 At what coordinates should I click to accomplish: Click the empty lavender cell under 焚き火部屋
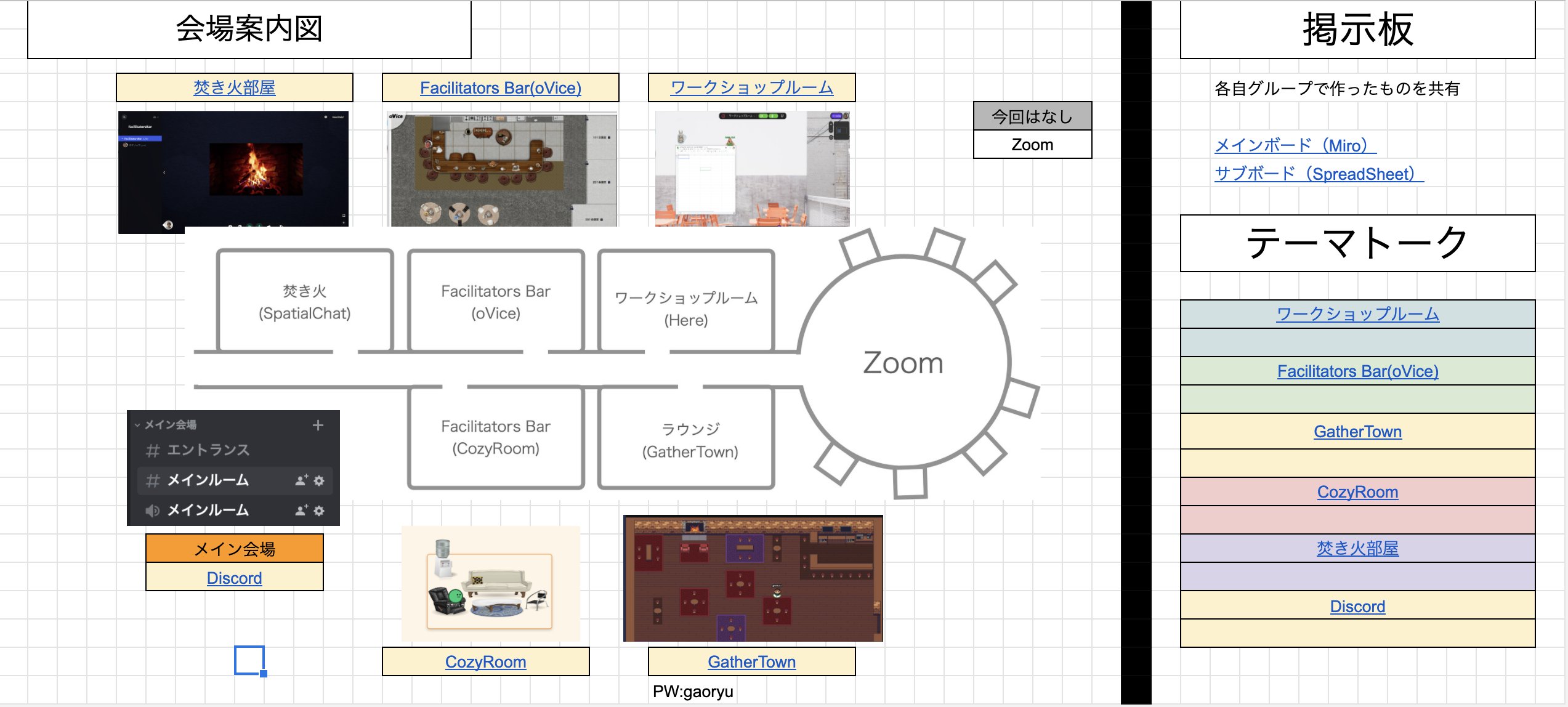pos(1357,576)
